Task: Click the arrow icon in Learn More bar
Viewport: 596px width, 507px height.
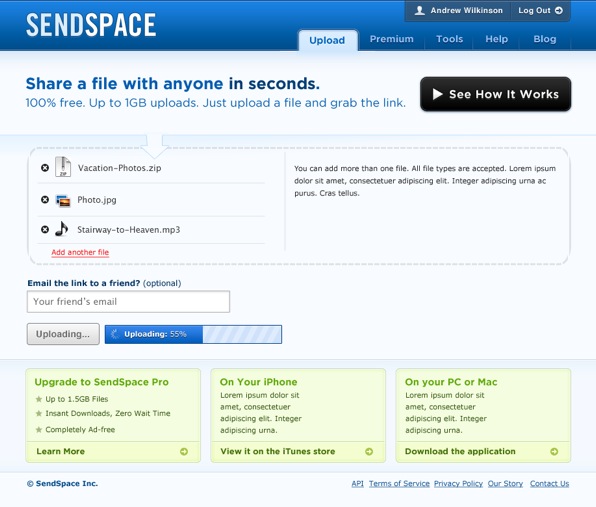Action: pyautogui.click(x=184, y=452)
